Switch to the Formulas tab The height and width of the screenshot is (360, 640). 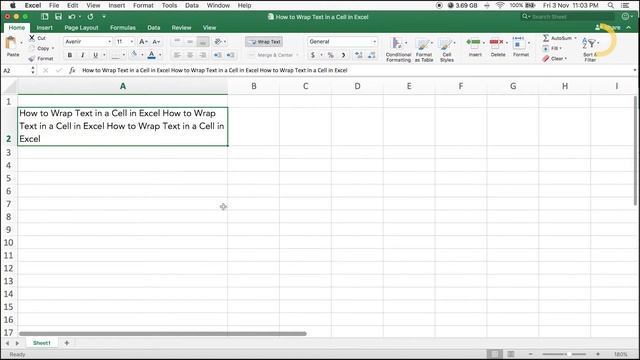pos(123,28)
